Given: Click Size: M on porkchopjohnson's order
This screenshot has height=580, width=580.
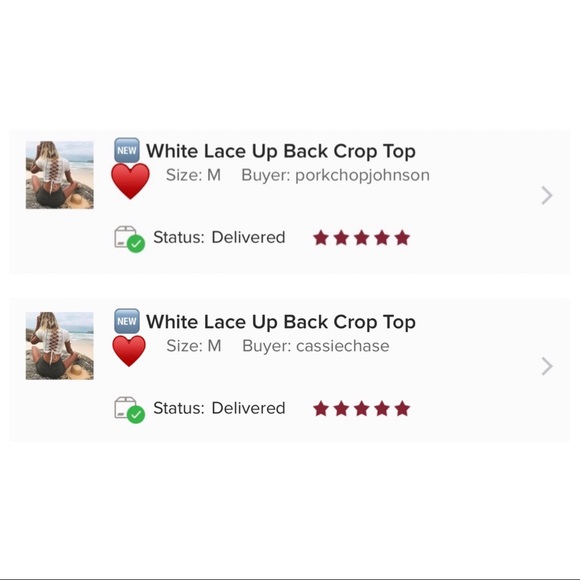Looking at the screenshot, I should [x=193, y=175].
